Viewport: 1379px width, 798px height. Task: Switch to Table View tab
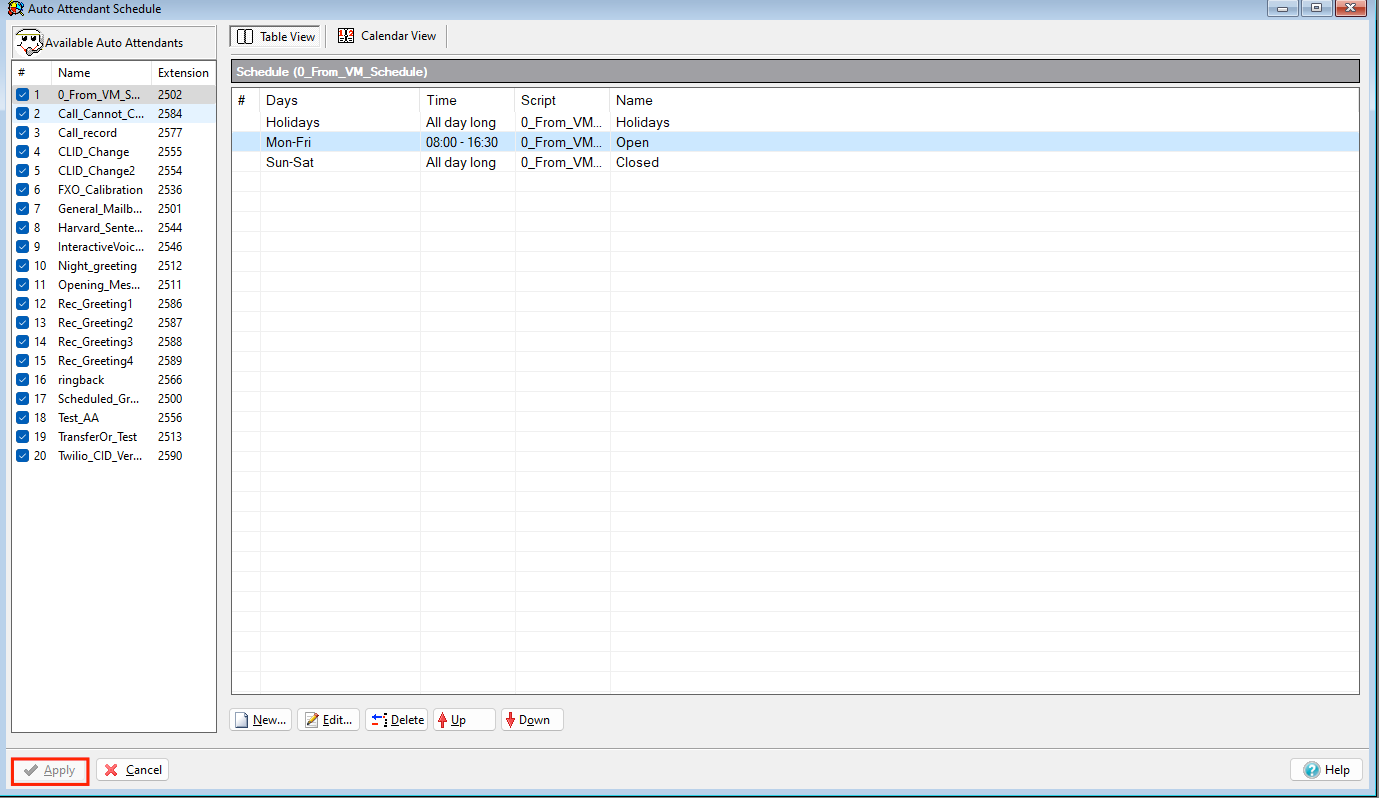tap(275, 36)
